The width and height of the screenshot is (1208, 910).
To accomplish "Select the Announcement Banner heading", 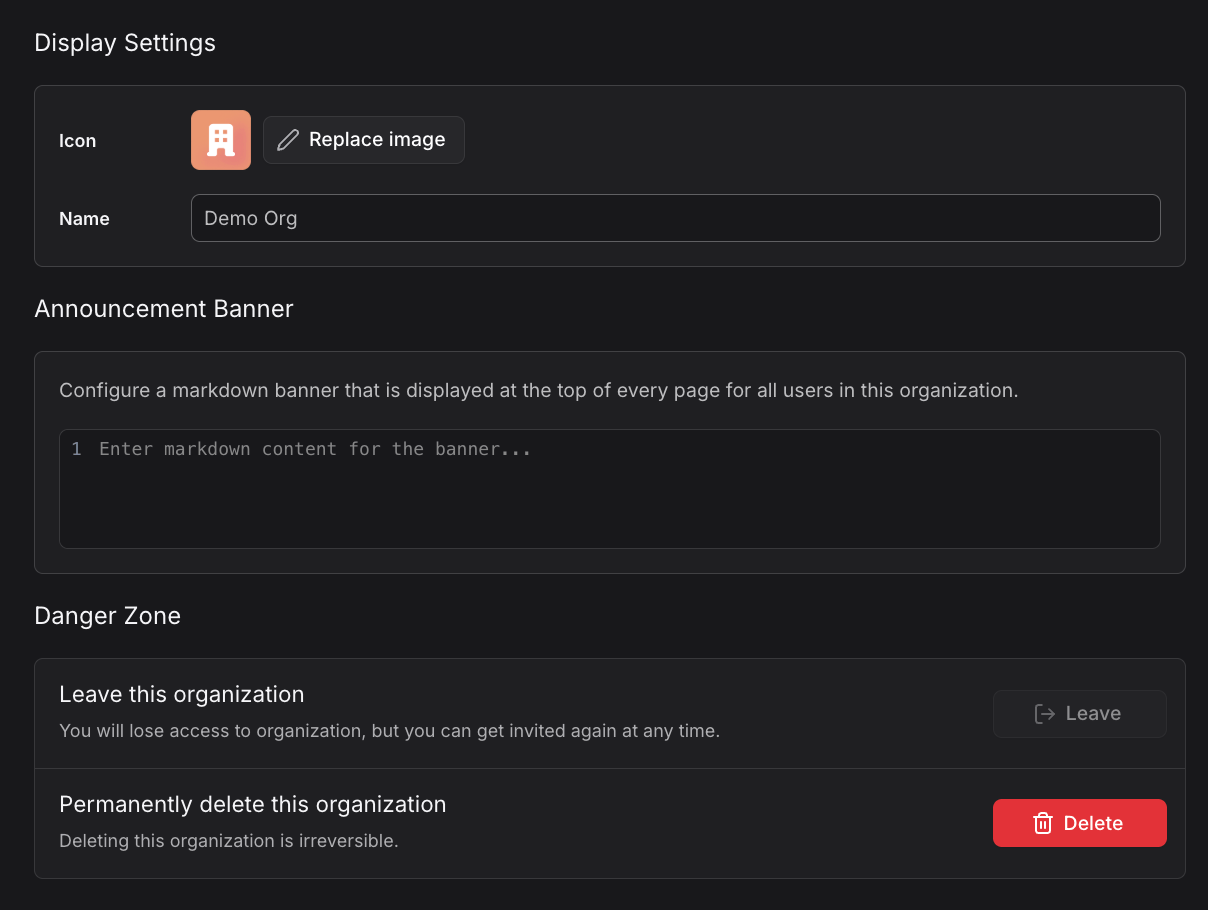I will (164, 309).
